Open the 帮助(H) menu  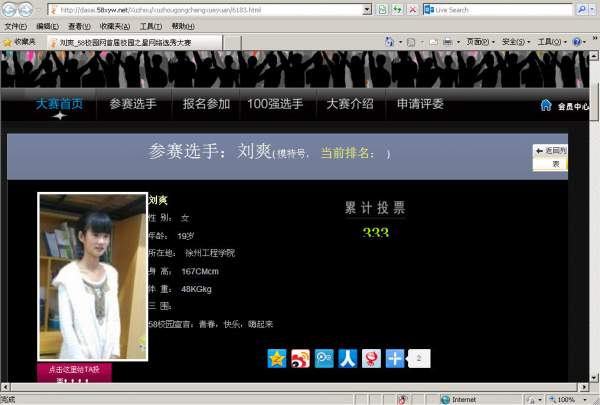[x=183, y=26]
